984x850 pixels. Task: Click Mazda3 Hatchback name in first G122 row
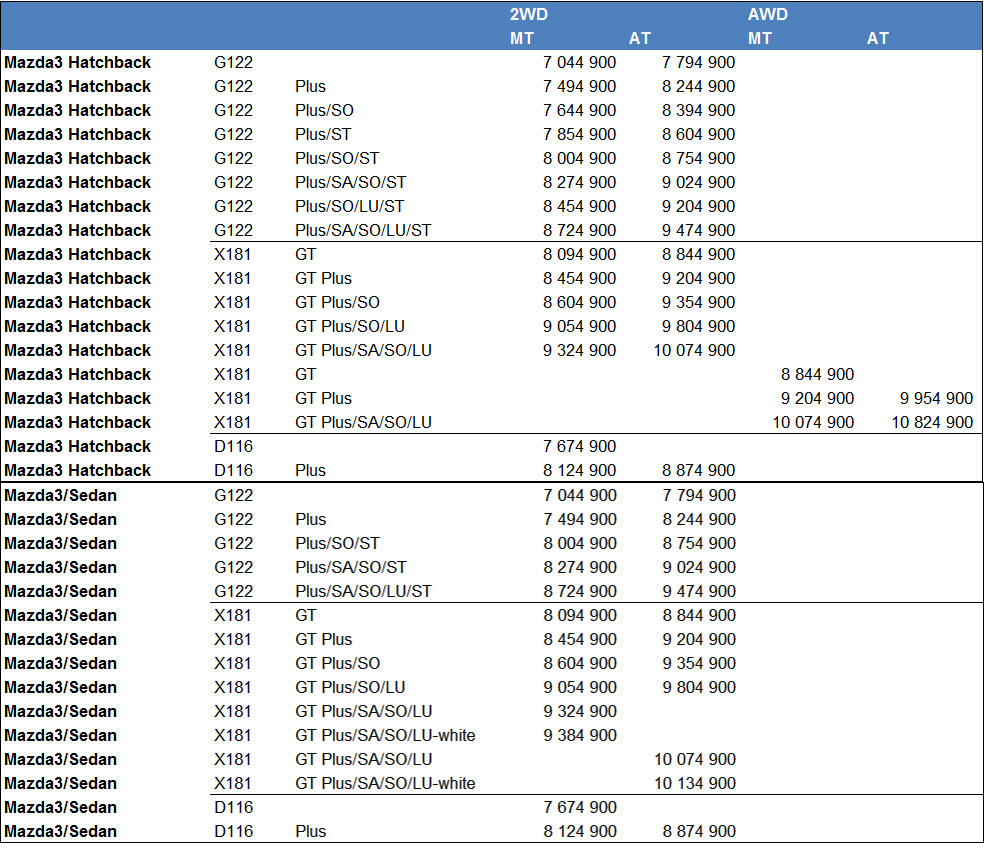[77, 62]
